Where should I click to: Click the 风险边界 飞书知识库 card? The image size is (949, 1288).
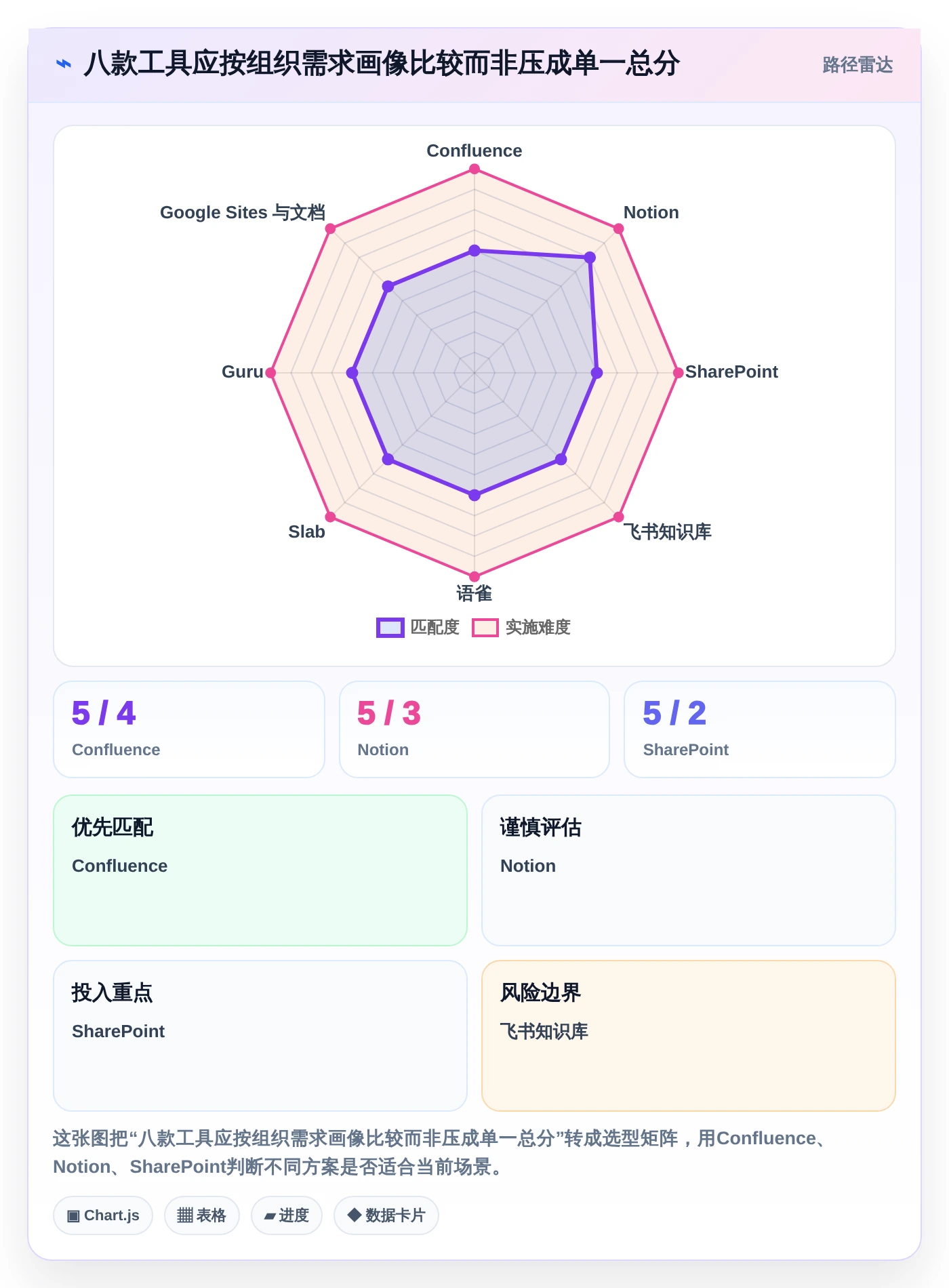[689, 1036]
